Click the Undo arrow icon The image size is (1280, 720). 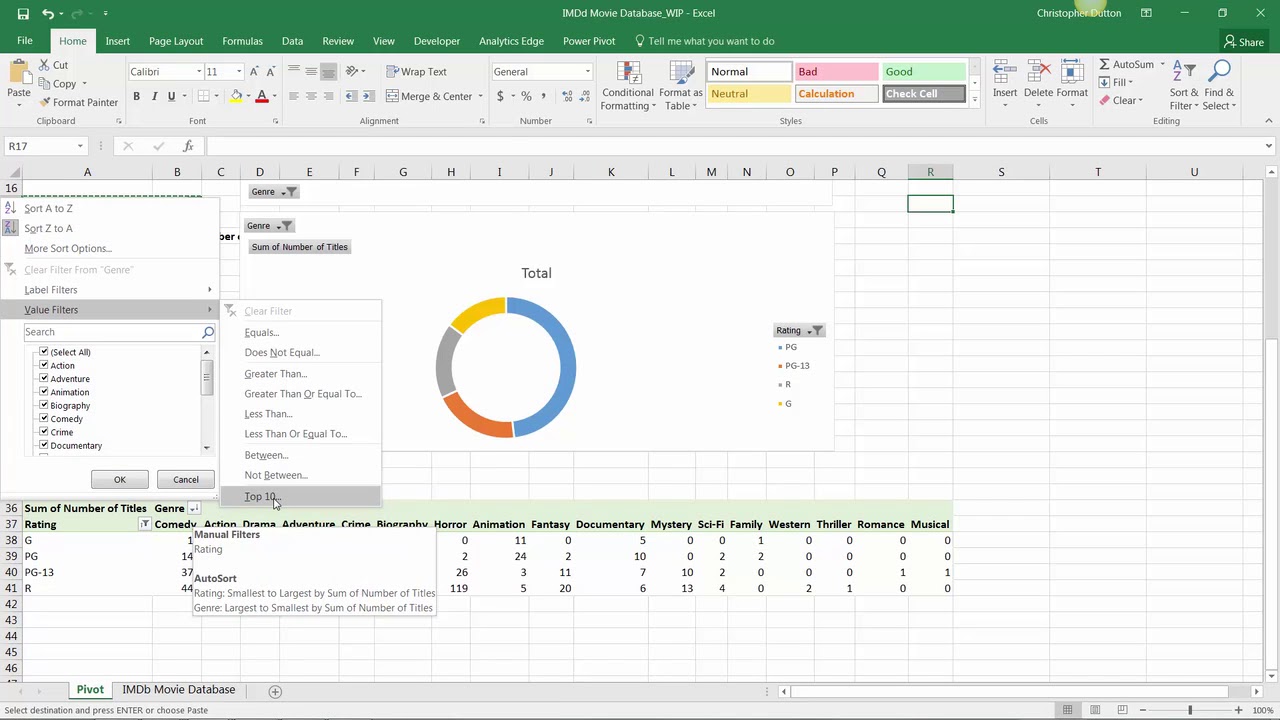[x=48, y=14]
